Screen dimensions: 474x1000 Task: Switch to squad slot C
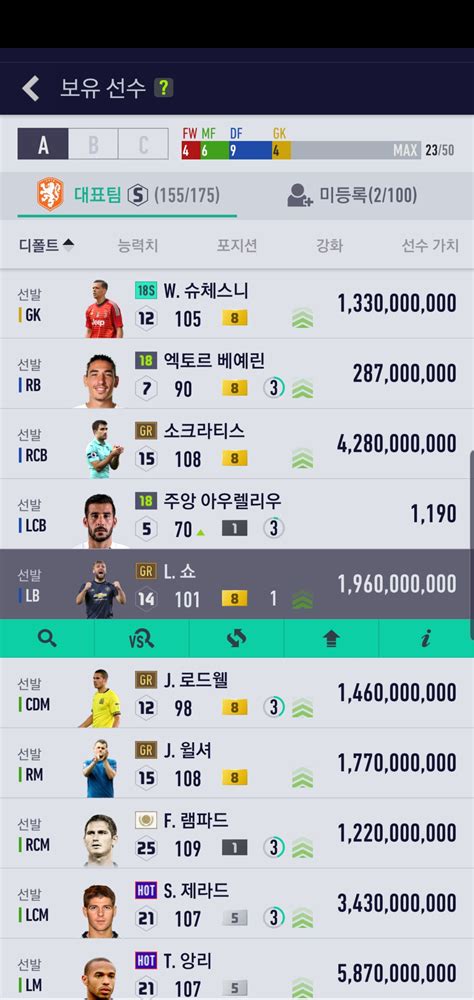tap(144, 144)
